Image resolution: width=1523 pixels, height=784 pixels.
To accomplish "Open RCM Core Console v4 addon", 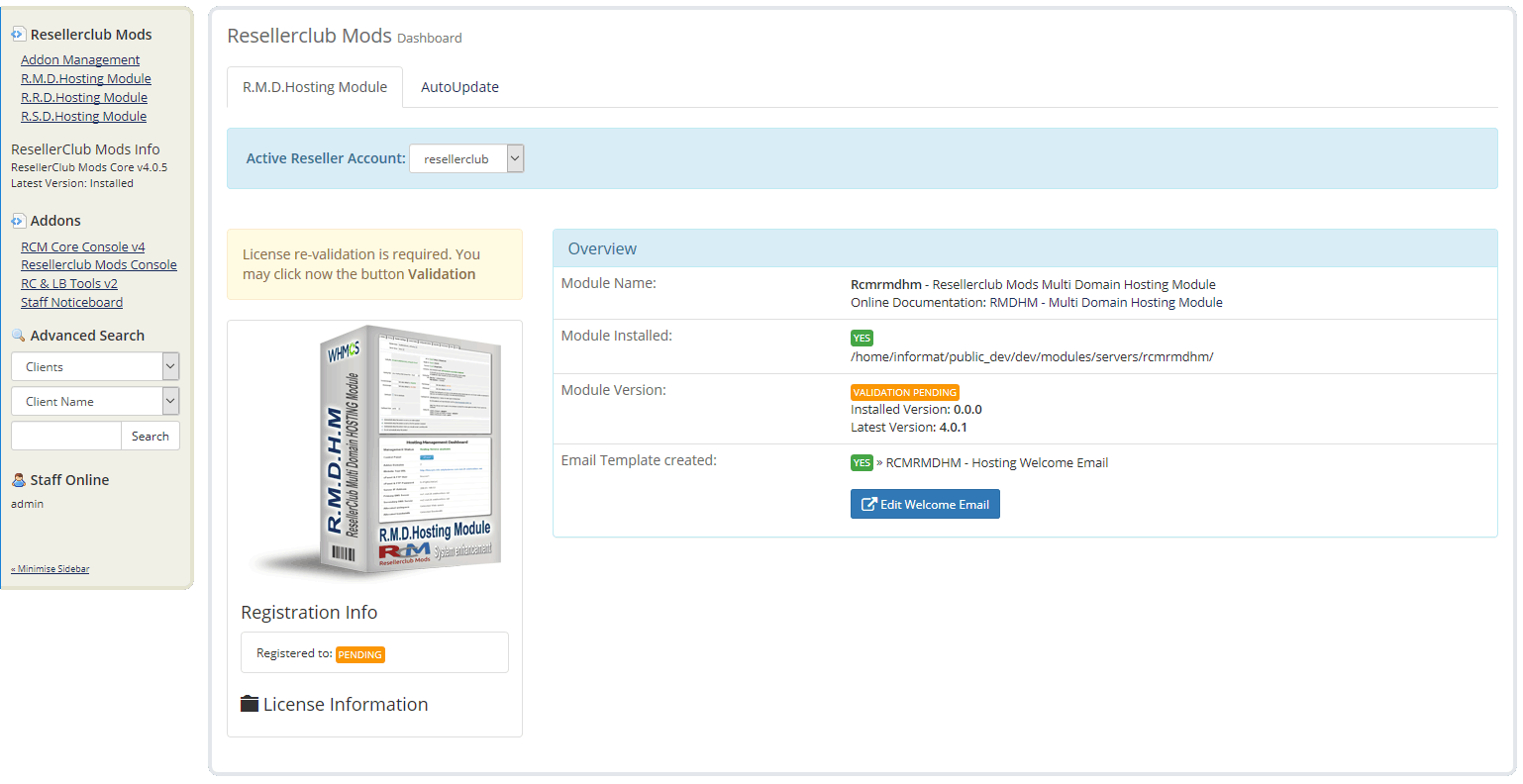I will click(83, 247).
